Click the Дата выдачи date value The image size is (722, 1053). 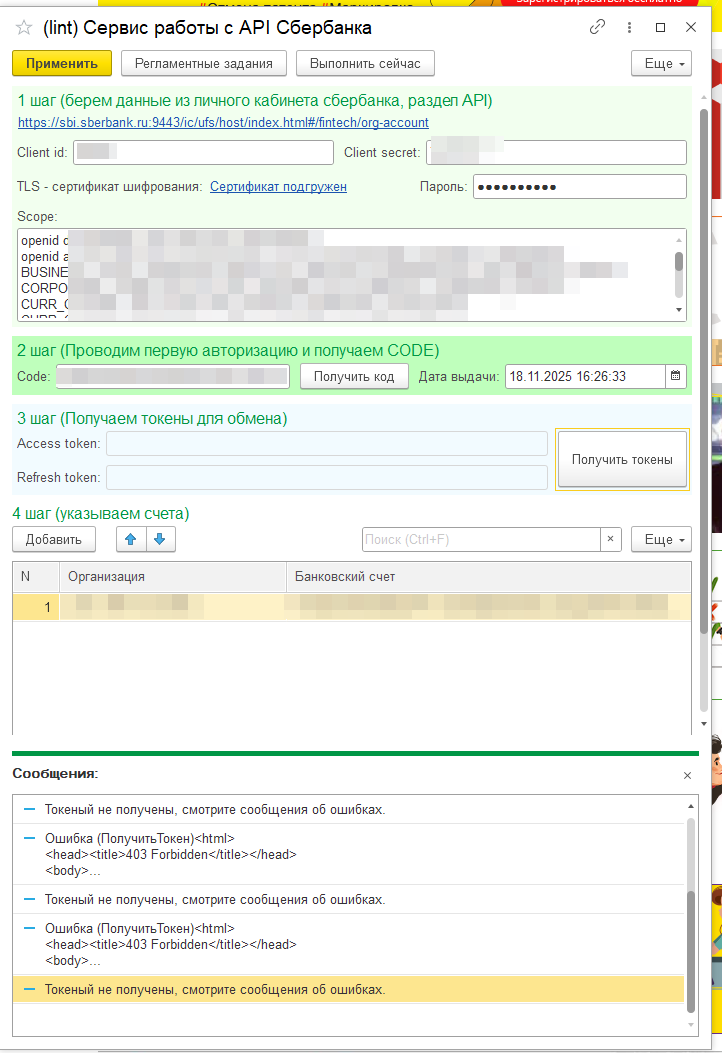(585, 376)
